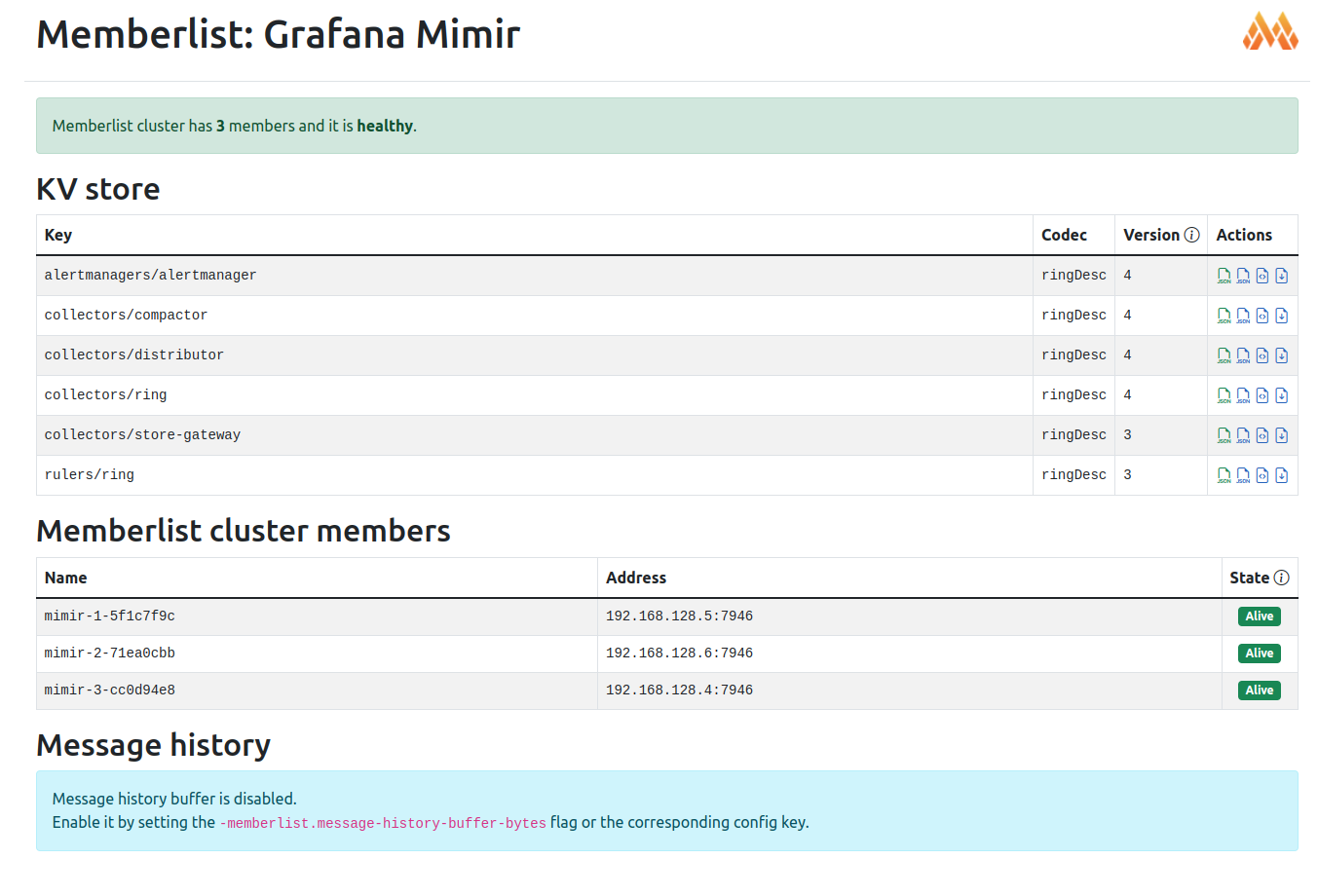Select the collectors/store-gateway key text
Viewport: 1318px width, 896px height.
(142, 435)
